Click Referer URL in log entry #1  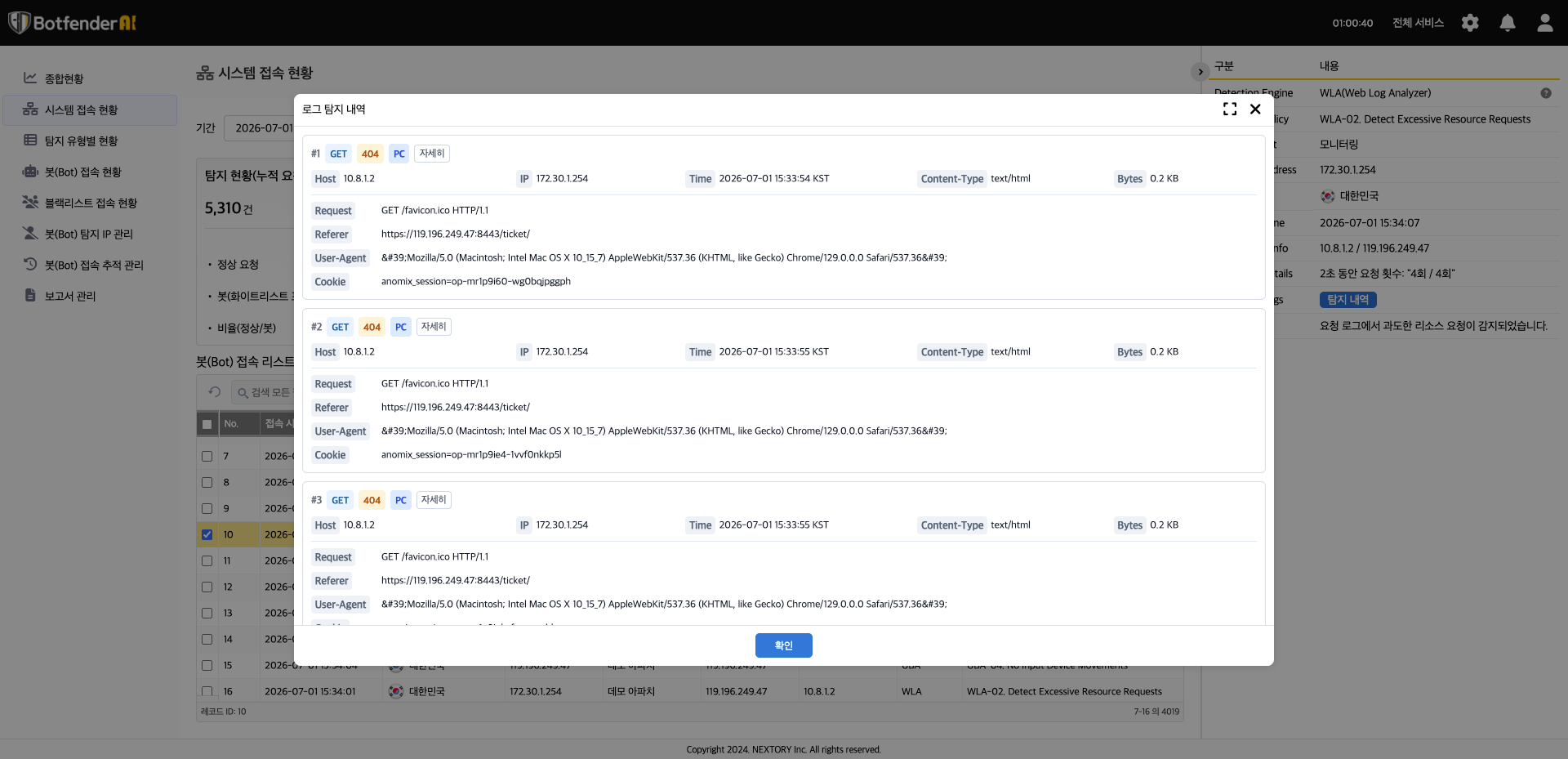click(x=455, y=234)
